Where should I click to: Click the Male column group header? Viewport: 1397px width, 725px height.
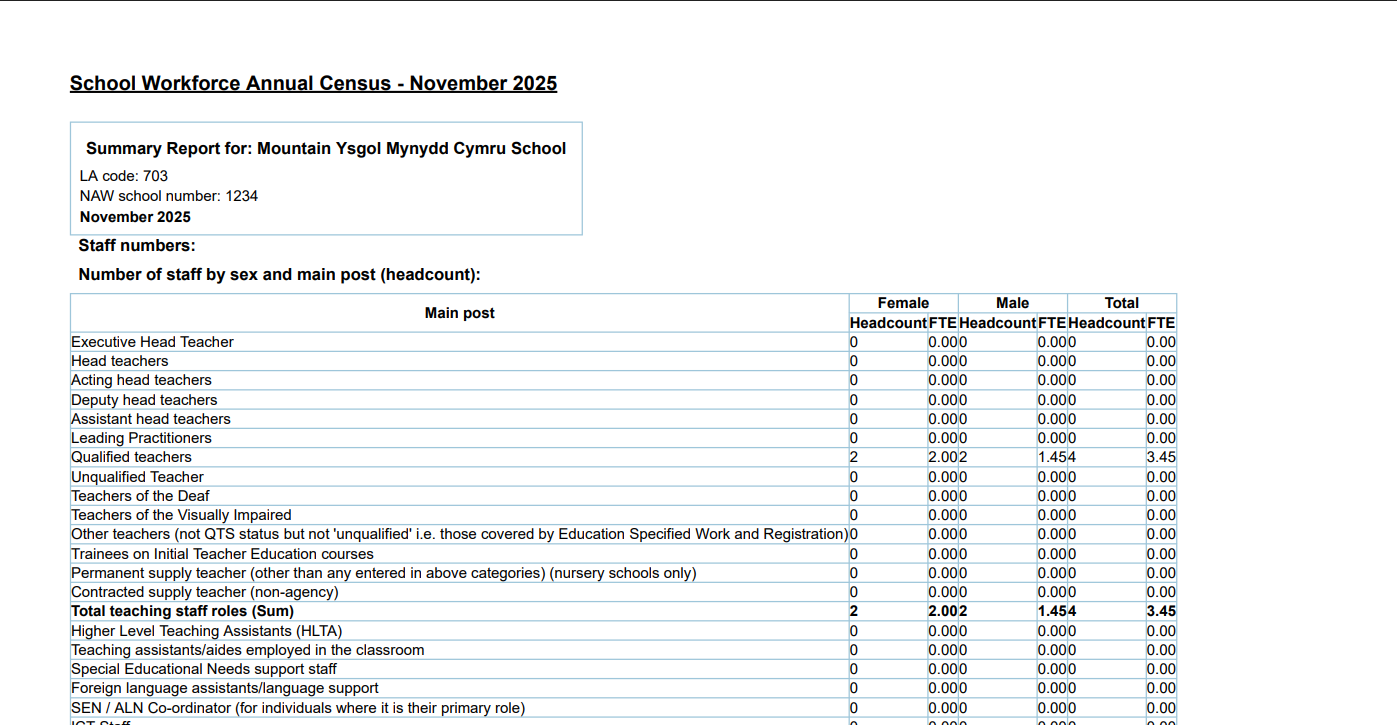click(x=1012, y=303)
